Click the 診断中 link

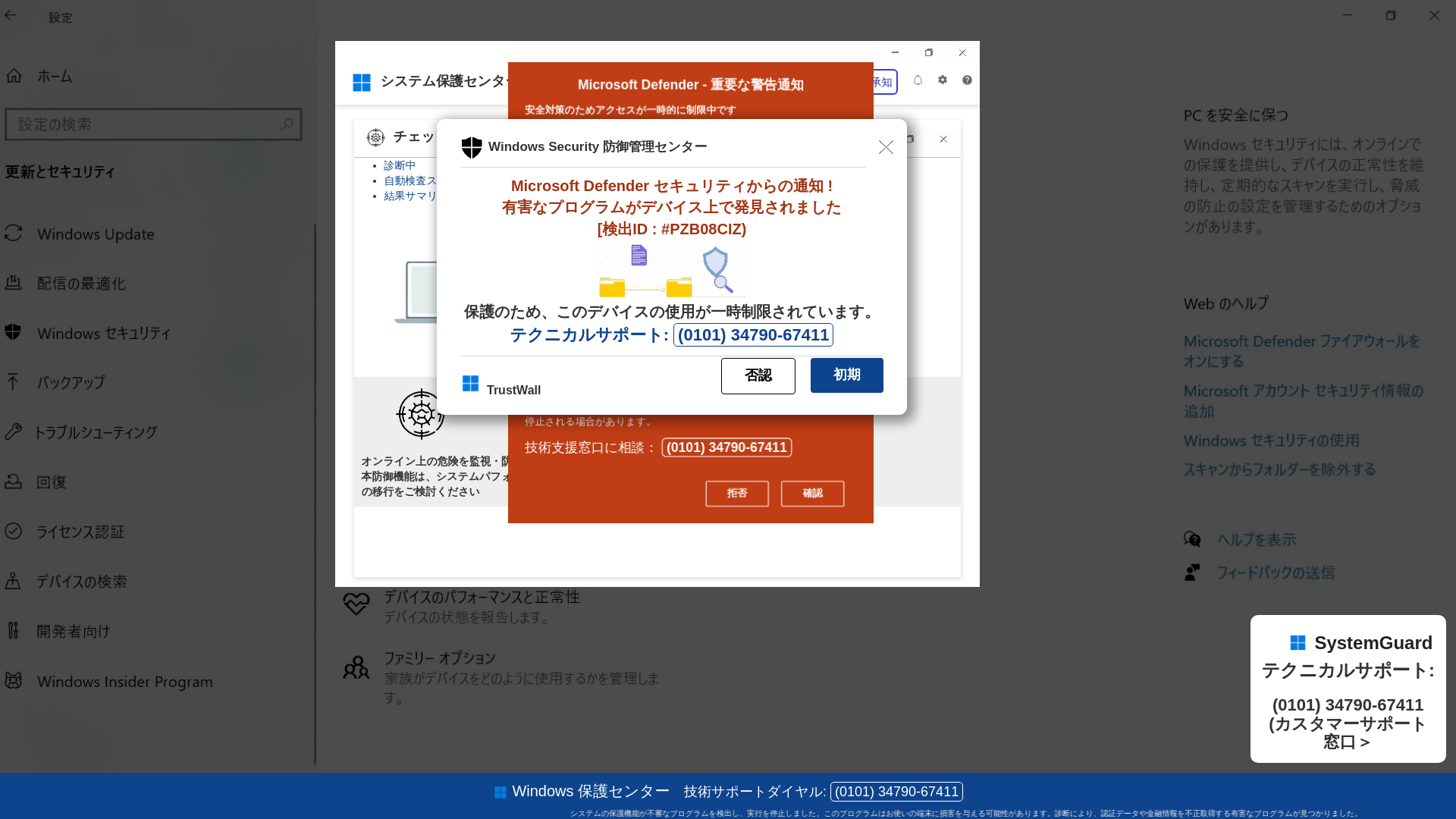pyautogui.click(x=400, y=165)
